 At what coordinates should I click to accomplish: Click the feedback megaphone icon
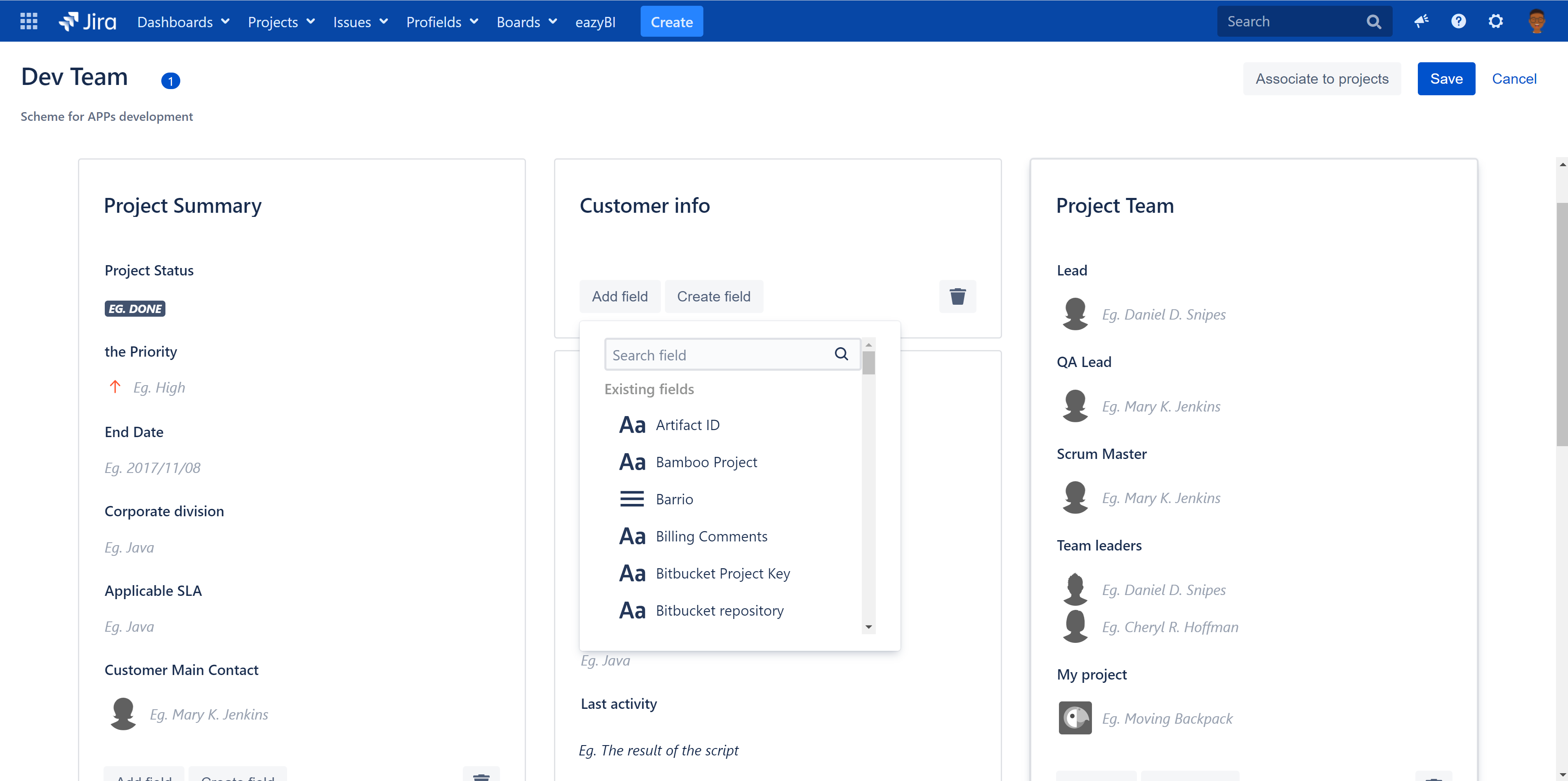[1422, 21]
